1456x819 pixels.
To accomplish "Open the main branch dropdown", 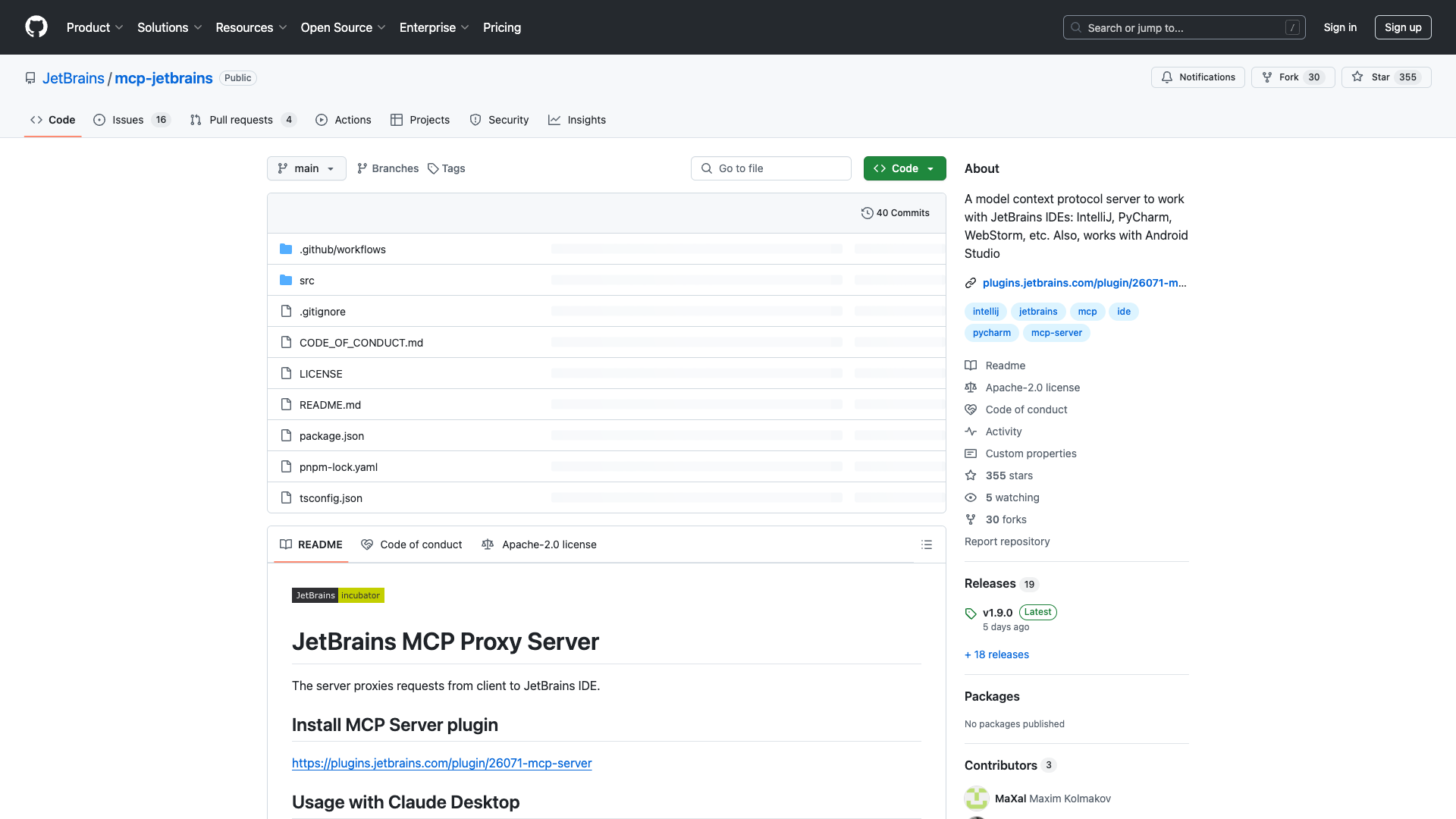I will click(306, 168).
